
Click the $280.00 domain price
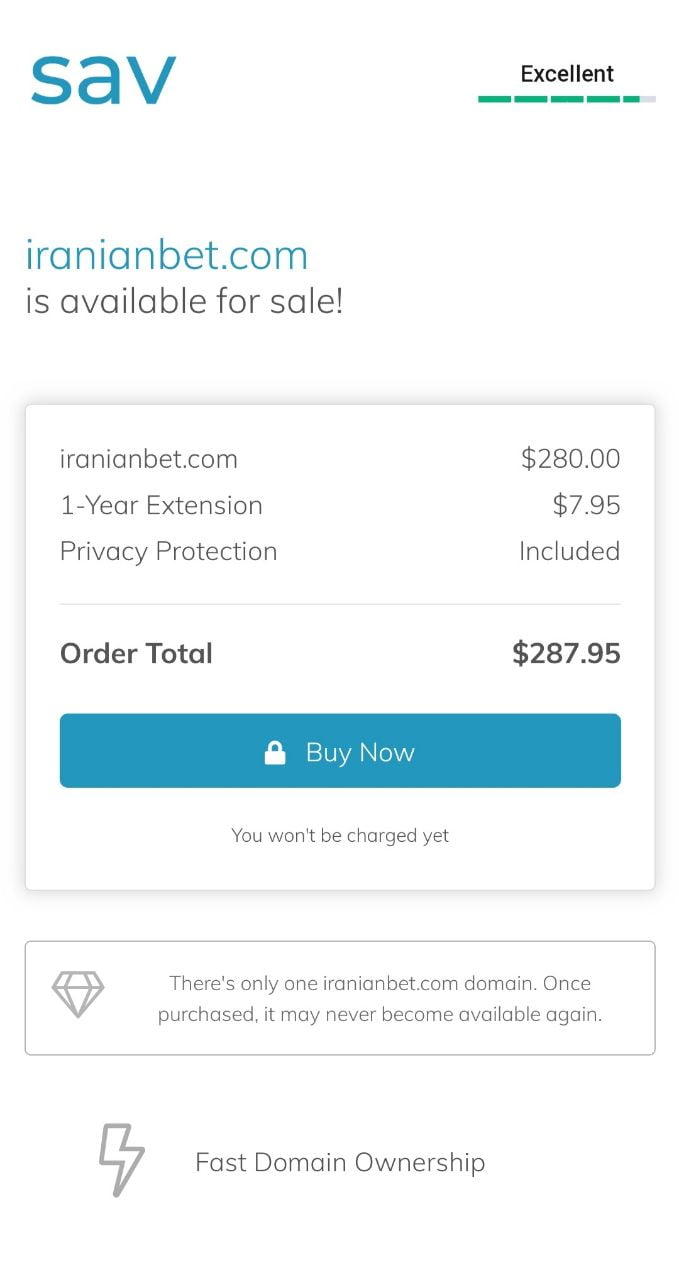570,460
